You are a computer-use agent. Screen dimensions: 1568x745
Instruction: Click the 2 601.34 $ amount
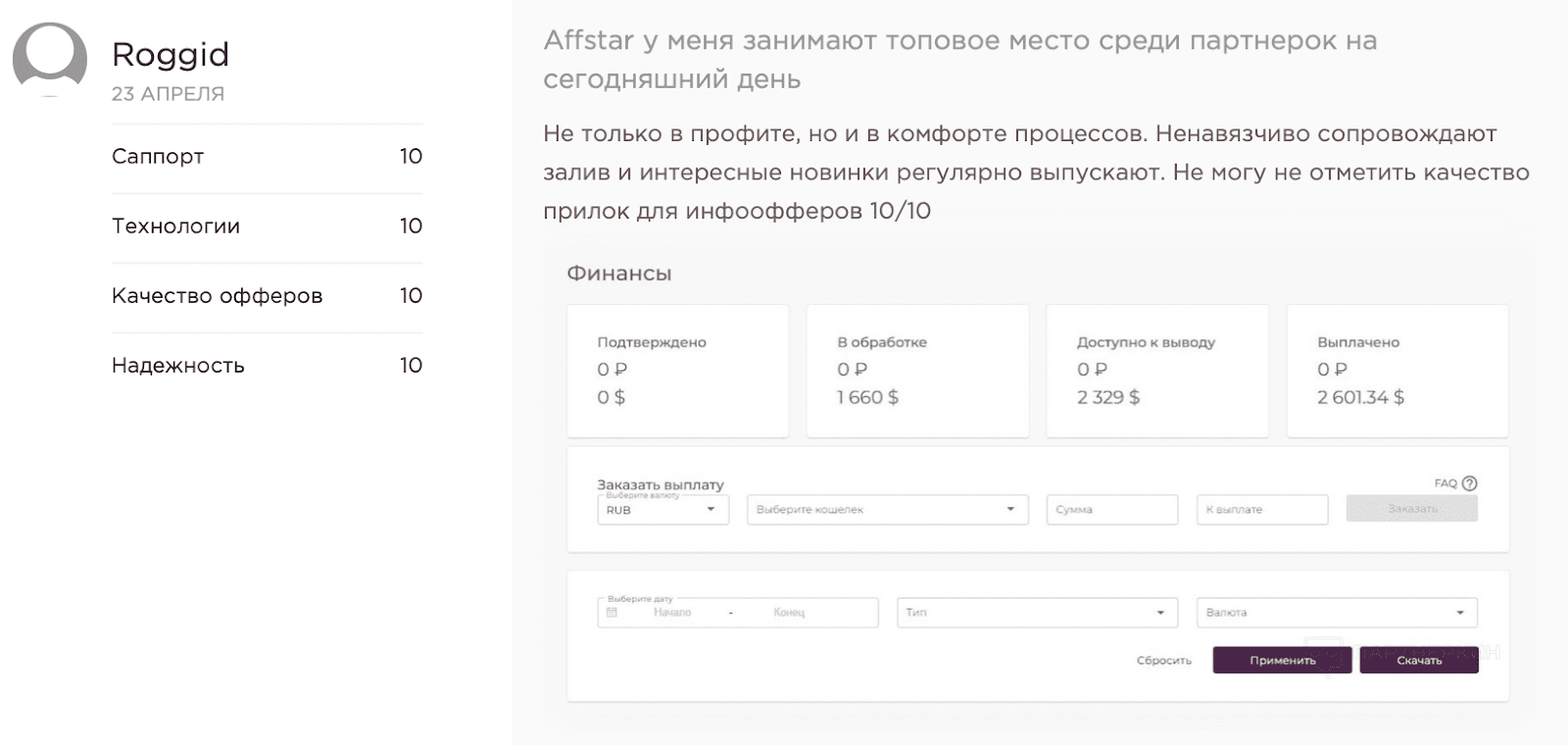pyautogui.click(x=1360, y=397)
